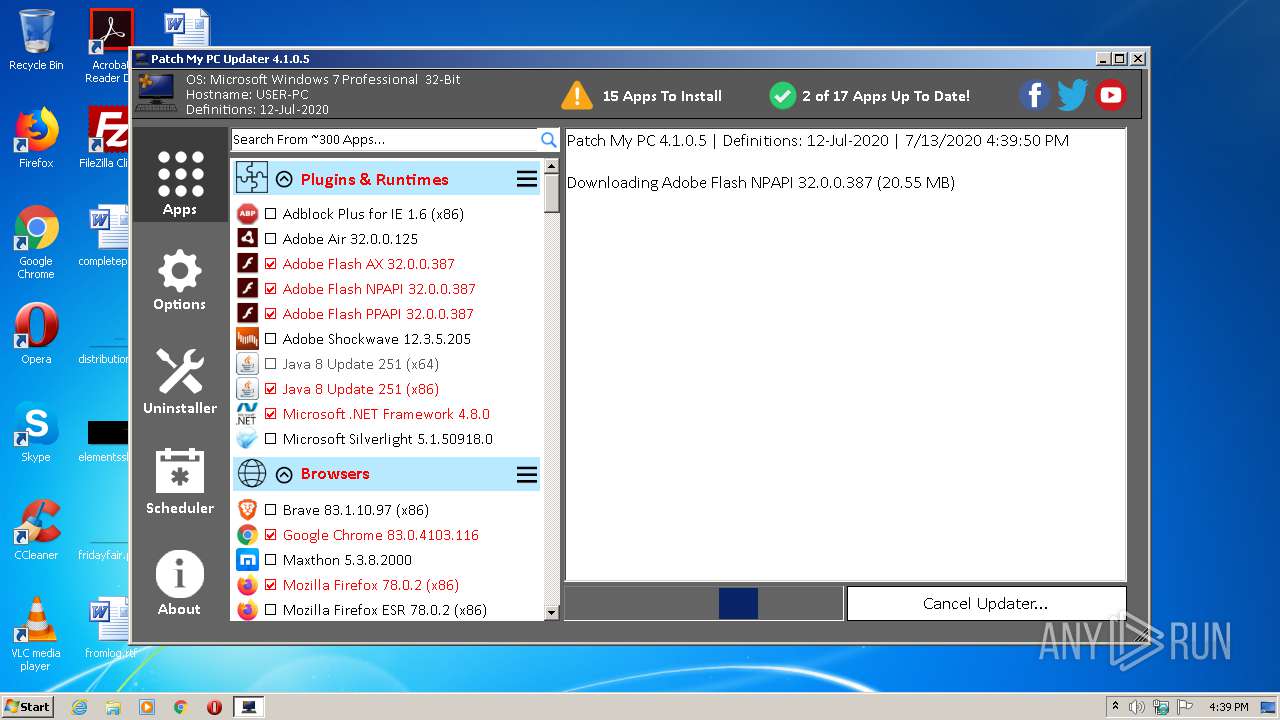Viewport: 1280px width, 720px height.
Task: Uncheck Microsoft .NET Framework 4.8.0
Action: click(x=271, y=414)
